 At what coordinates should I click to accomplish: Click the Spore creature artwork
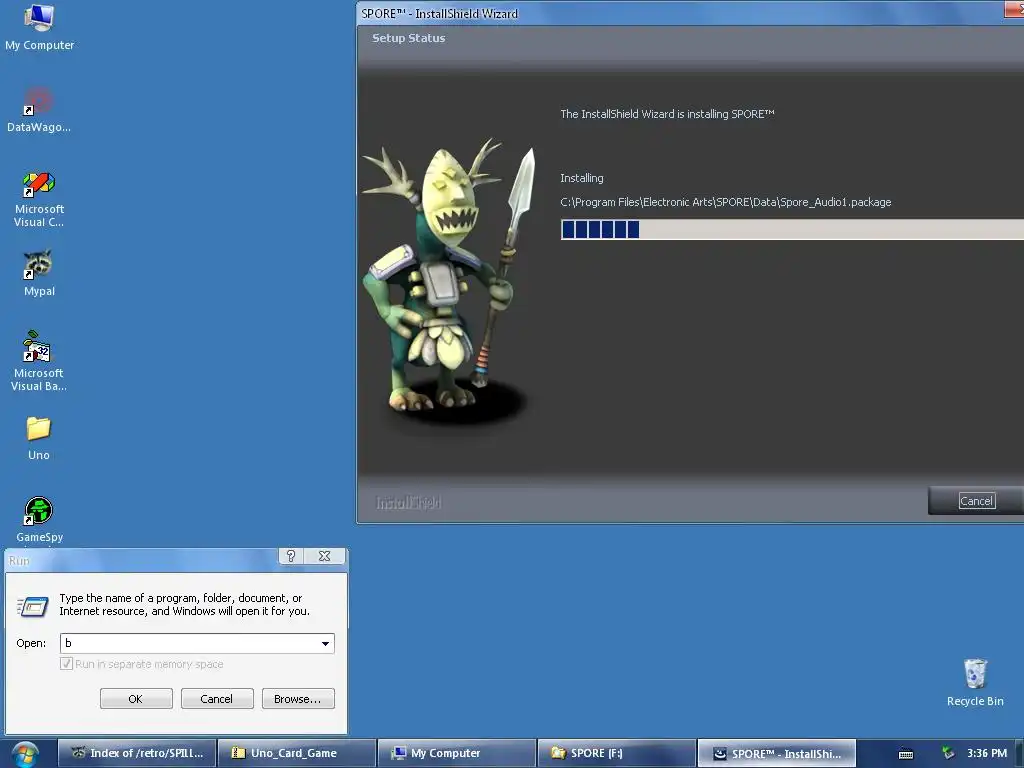coord(451,281)
